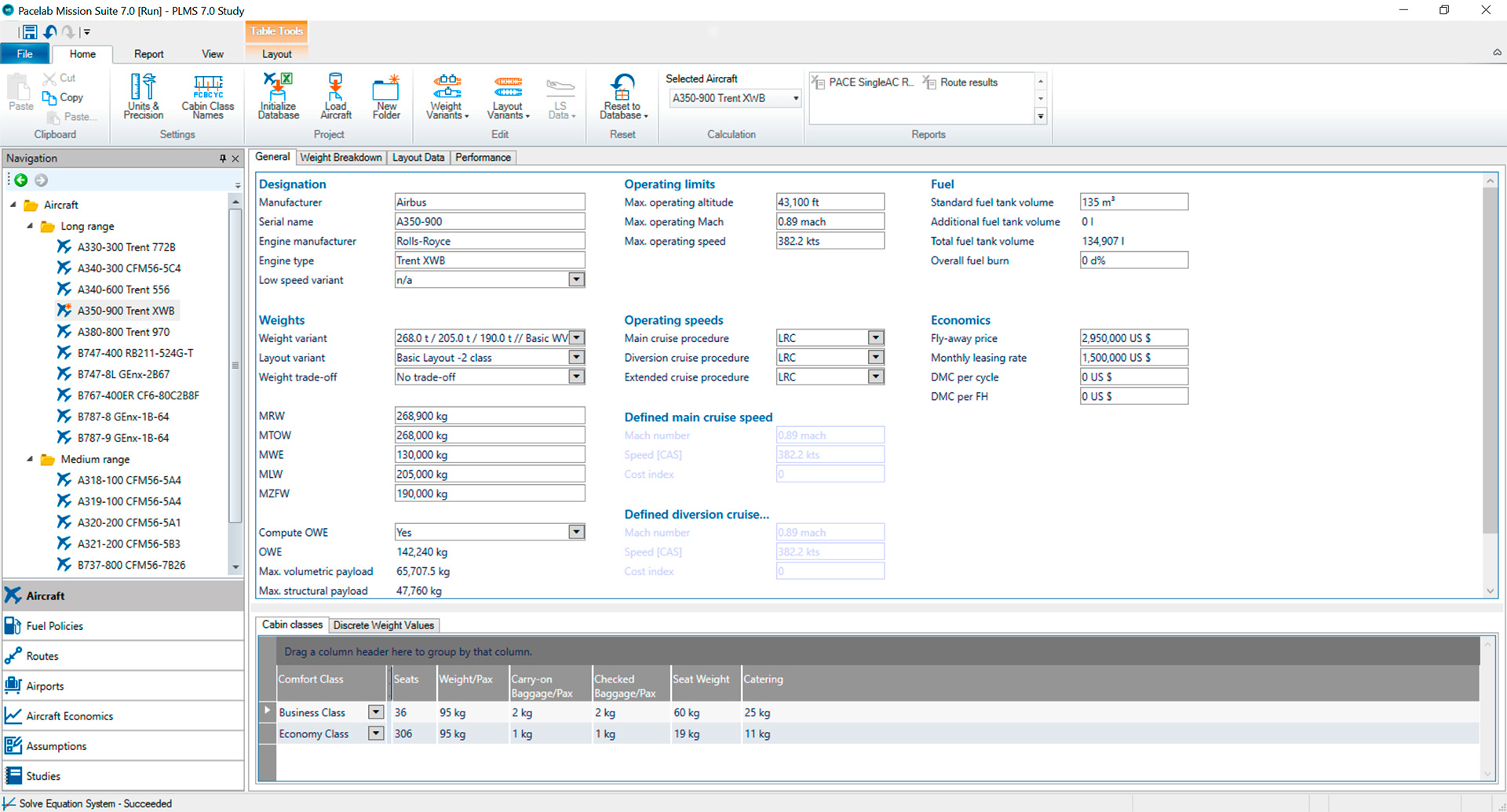
Task: Open the File menu
Action: [x=25, y=54]
